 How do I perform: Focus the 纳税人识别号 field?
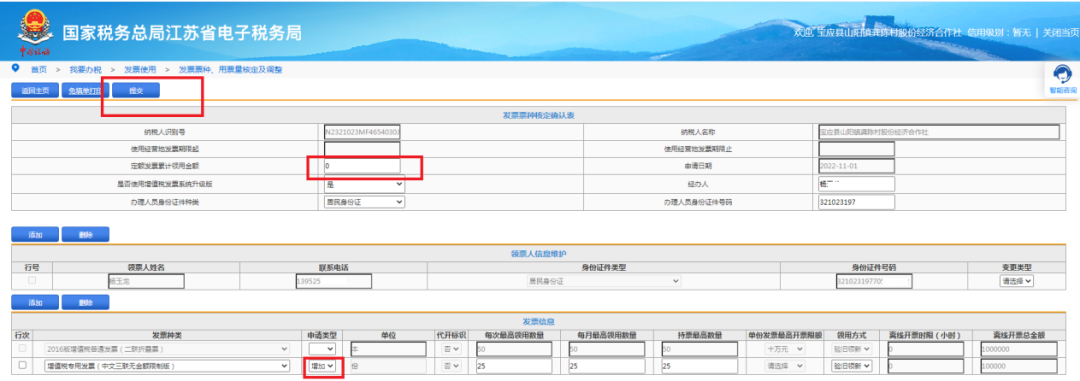tap(362, 132)
